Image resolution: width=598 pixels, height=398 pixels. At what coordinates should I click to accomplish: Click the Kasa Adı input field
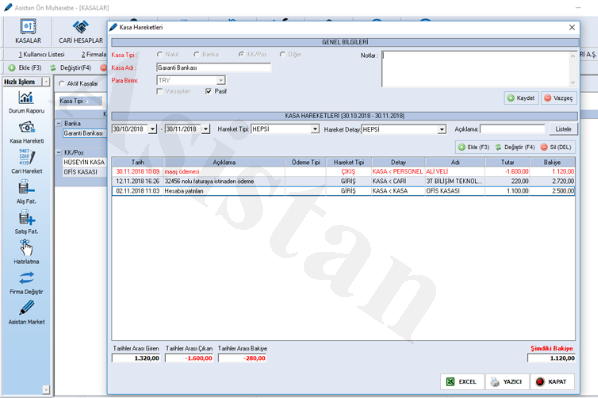[214, 68]
